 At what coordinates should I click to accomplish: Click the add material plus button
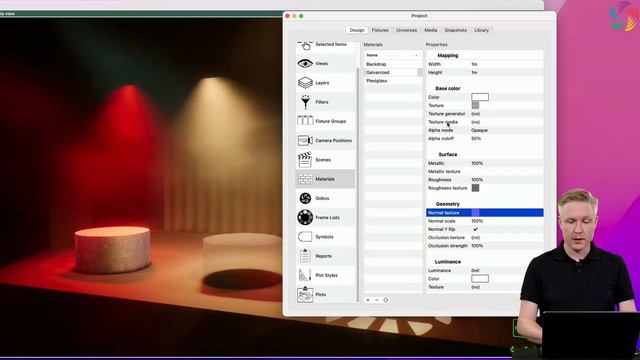tap(368, 300)
